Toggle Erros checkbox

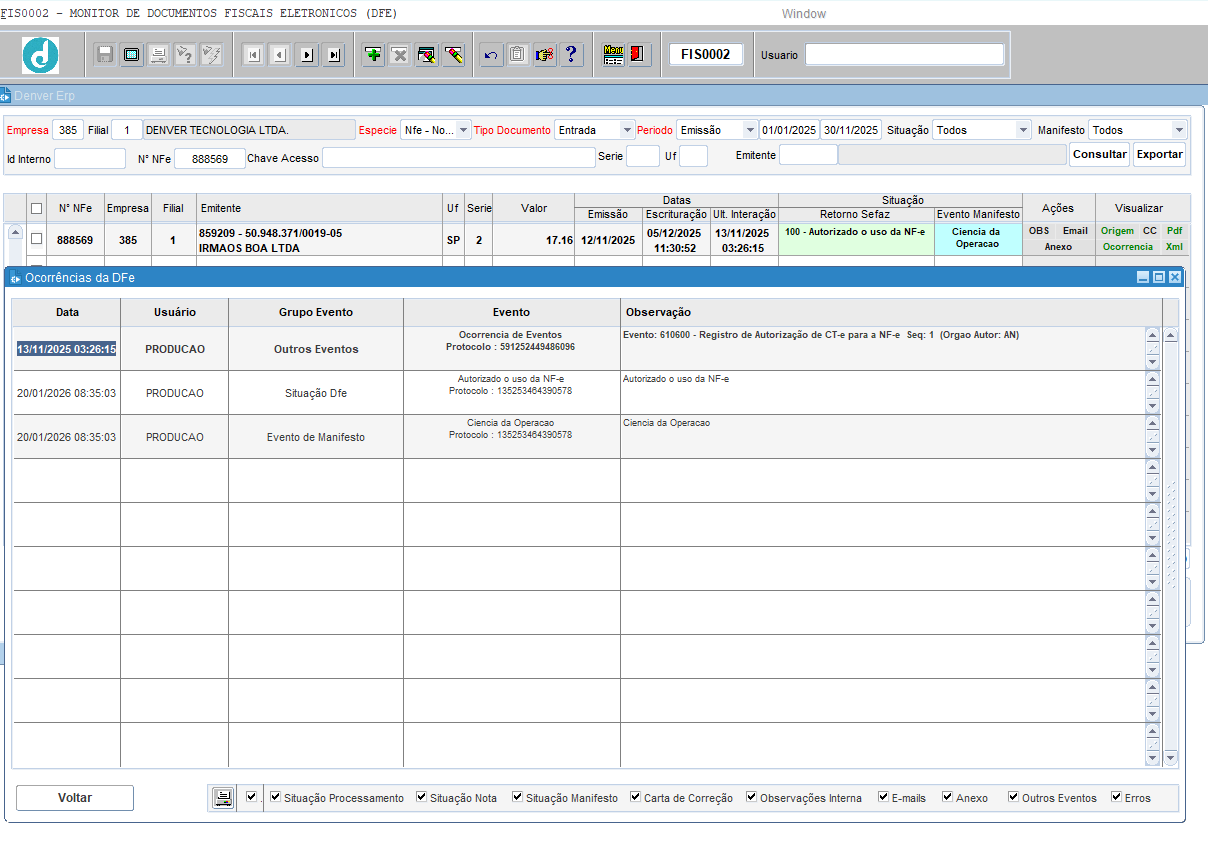coord(1117,797)
